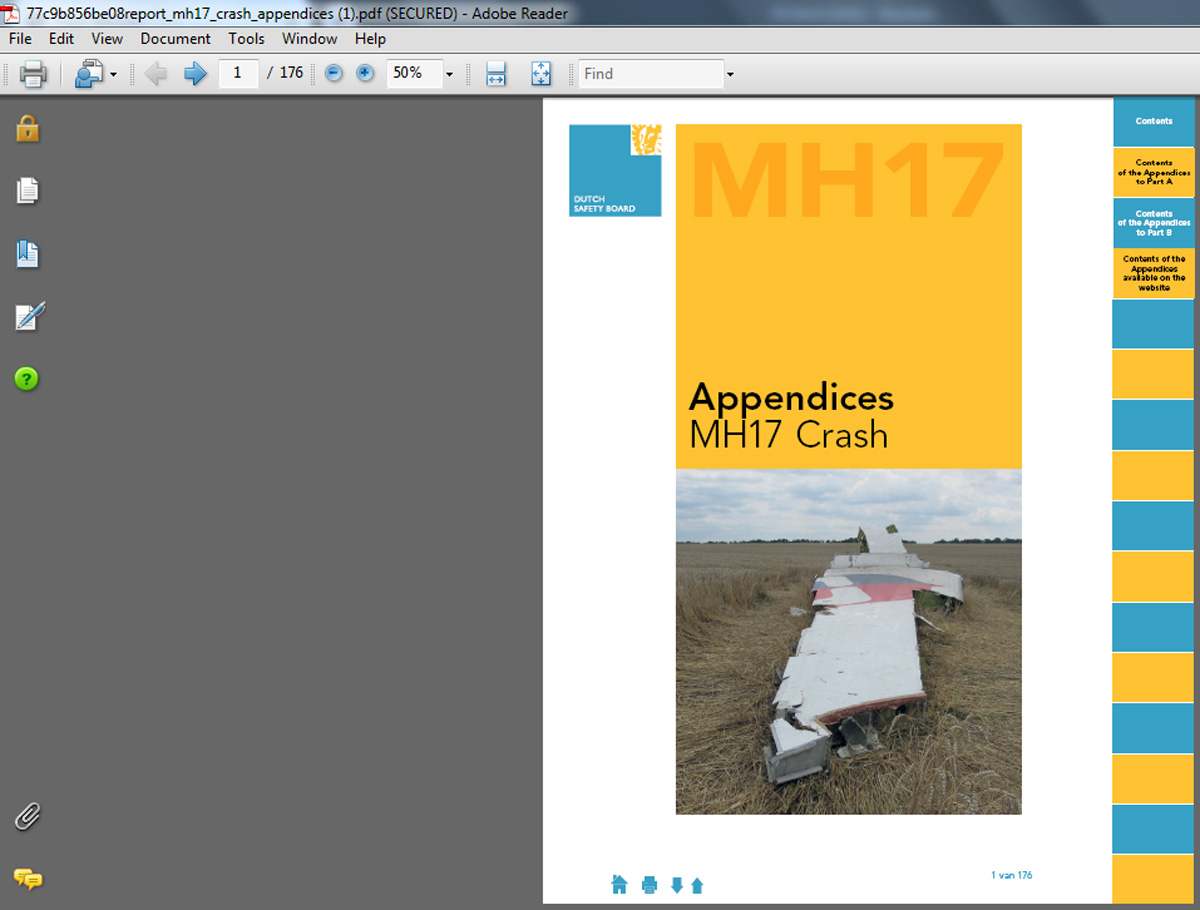Screen dimensions: 1200x910
Task: Go to the previous page using the arrow
Action: 156,73
